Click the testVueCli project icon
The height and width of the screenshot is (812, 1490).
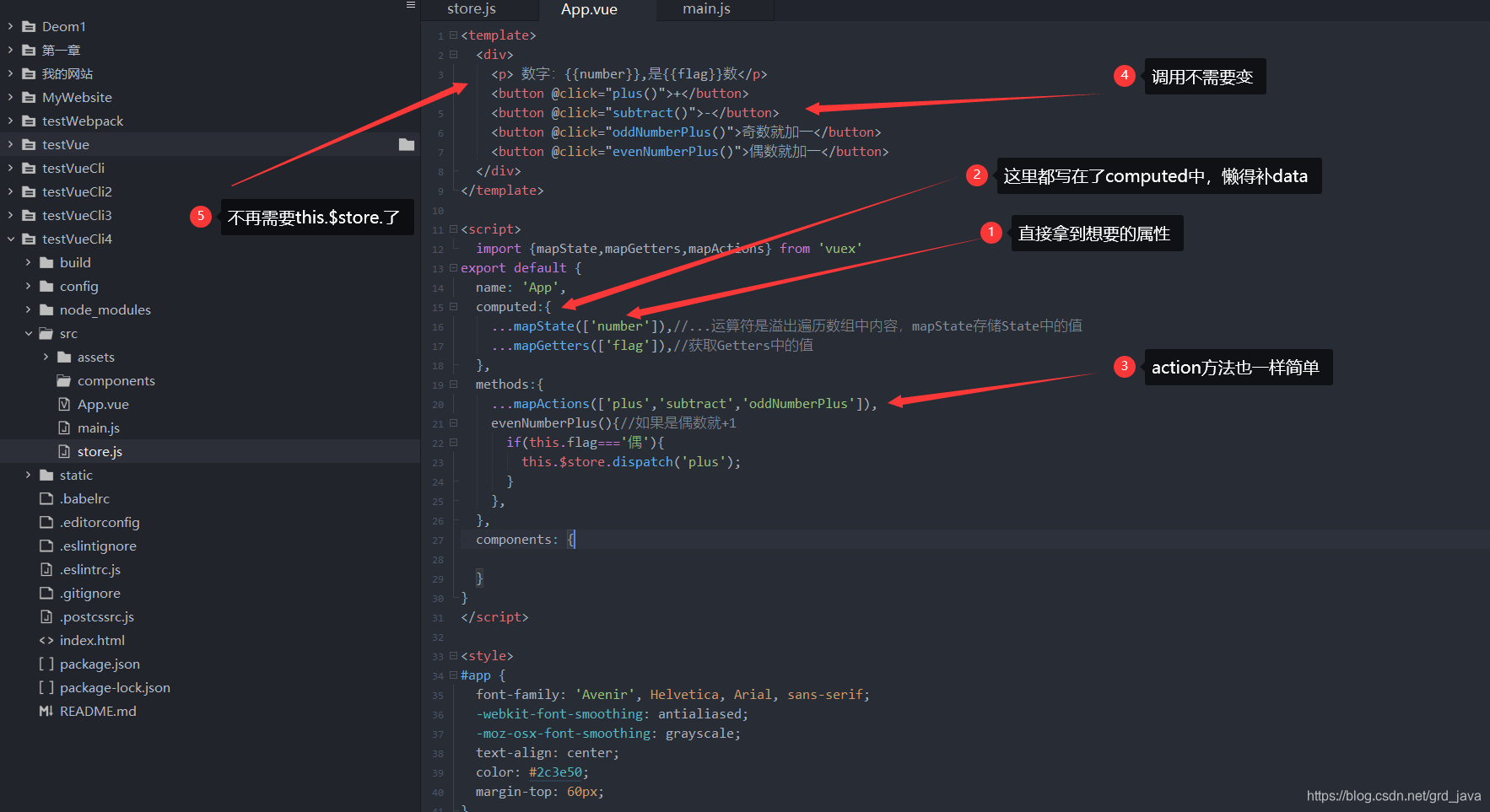29,169
